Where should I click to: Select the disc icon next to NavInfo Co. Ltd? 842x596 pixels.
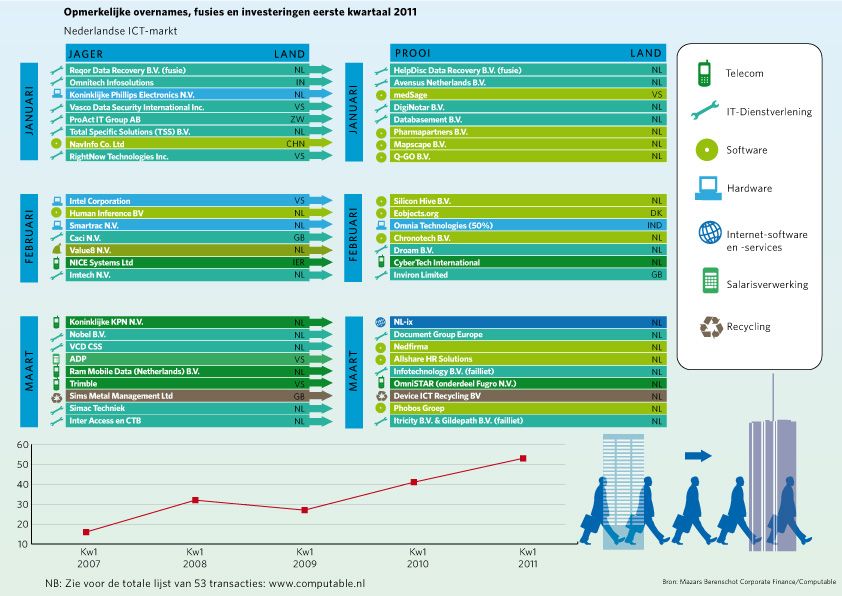[x=56, y=144]
